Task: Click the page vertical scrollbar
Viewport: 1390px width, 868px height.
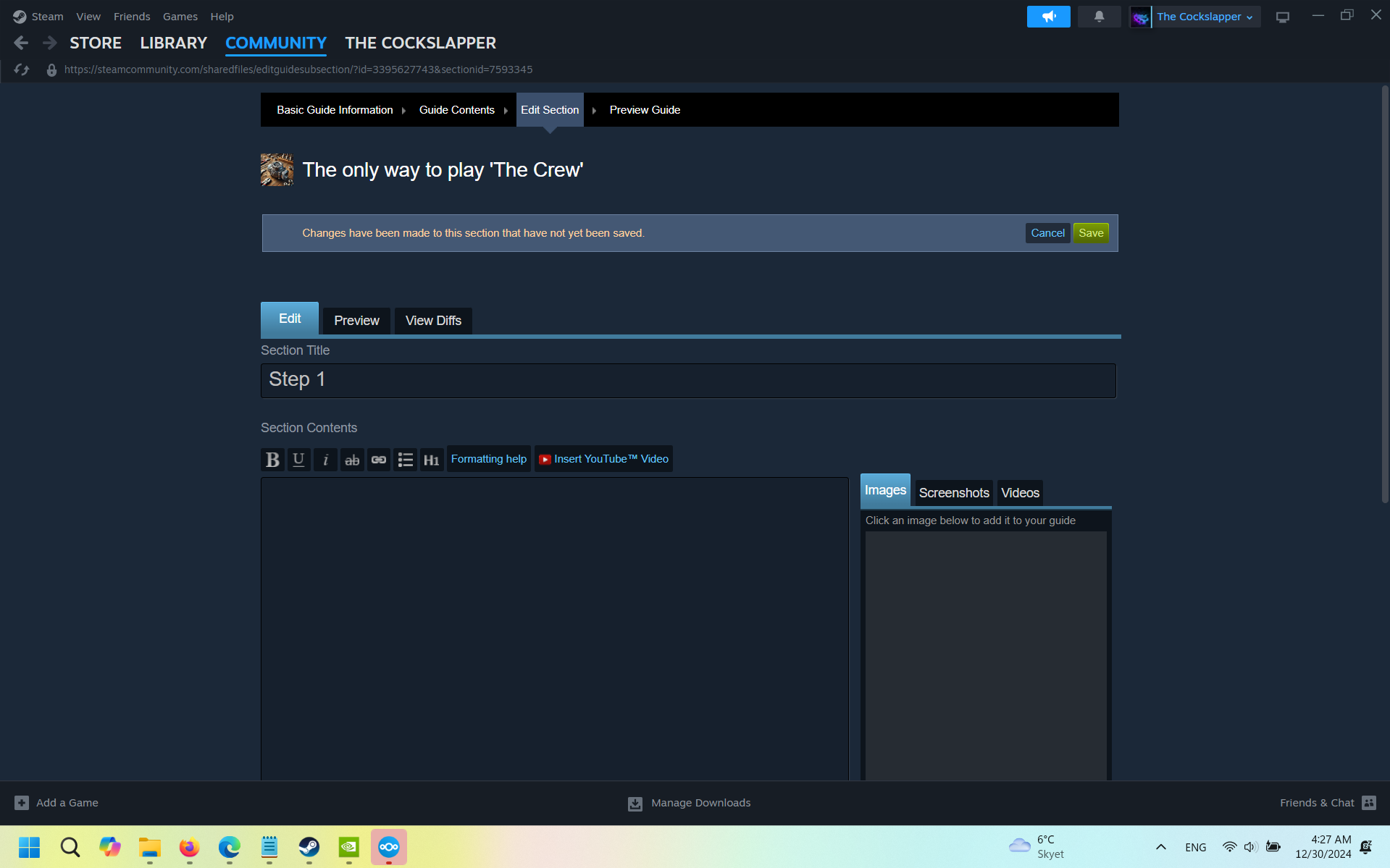Action: [1385, 293]
